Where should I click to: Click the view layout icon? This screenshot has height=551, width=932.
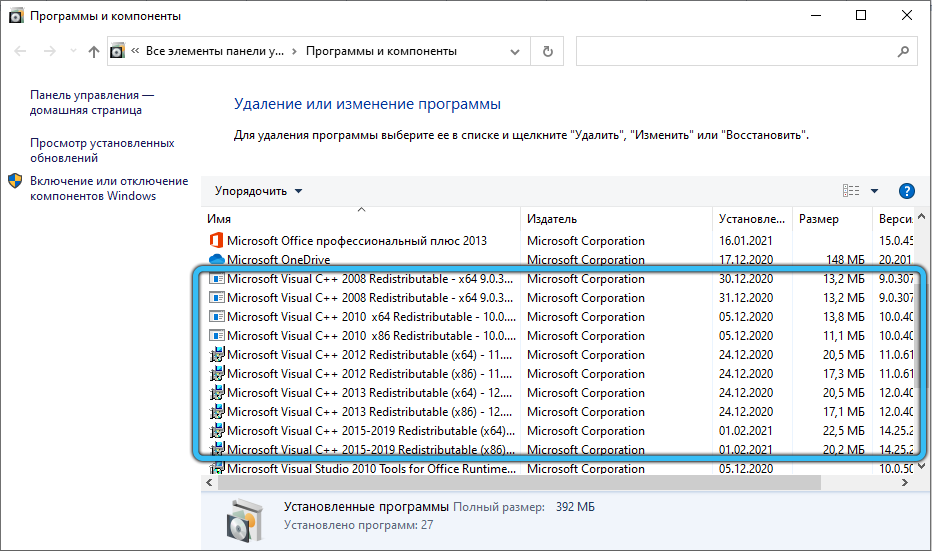(851, 191)
